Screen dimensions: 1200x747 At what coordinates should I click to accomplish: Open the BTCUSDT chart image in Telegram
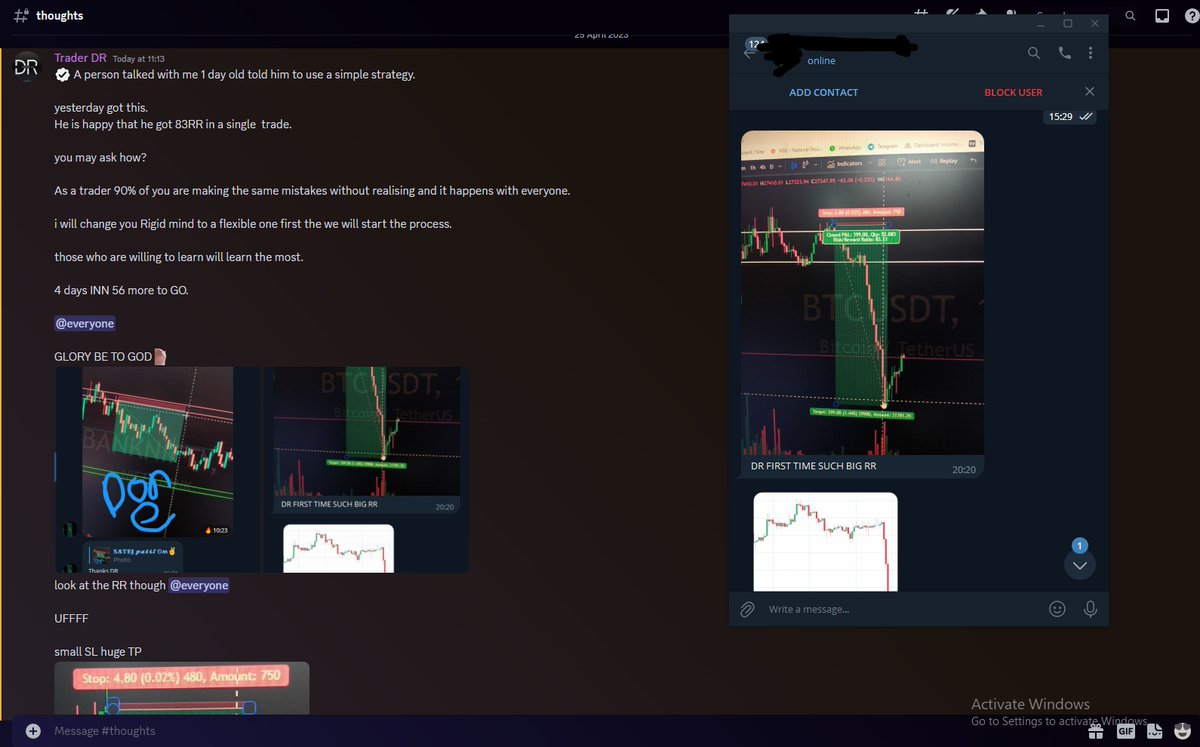(x=862, y=293)
